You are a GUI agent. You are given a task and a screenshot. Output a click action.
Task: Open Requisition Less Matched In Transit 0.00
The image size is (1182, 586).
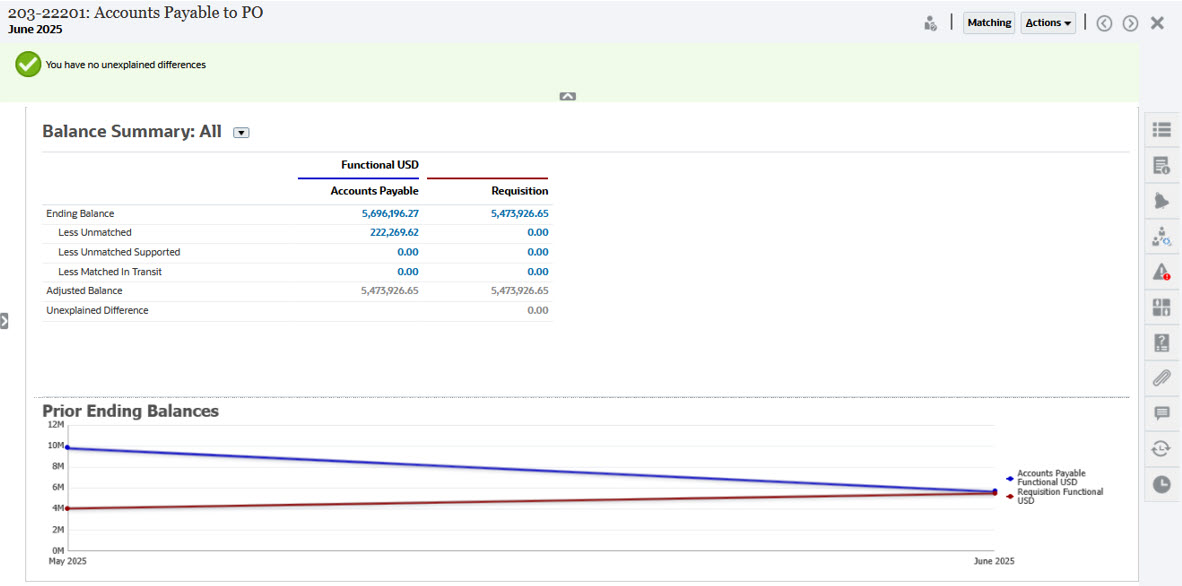[537, 272]
